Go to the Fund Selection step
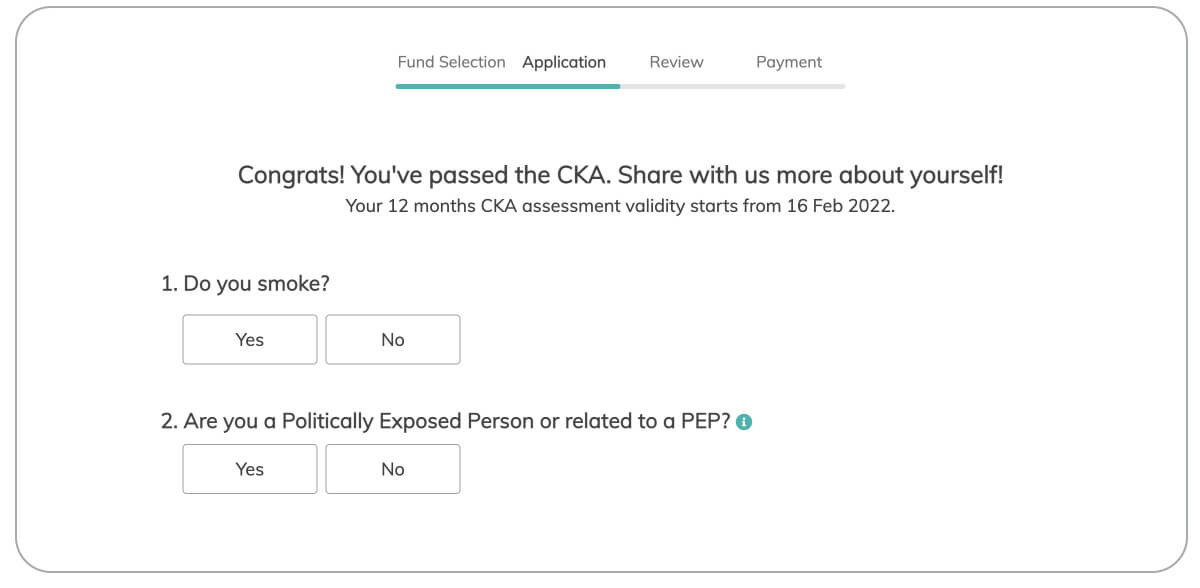 pos(451,62)
